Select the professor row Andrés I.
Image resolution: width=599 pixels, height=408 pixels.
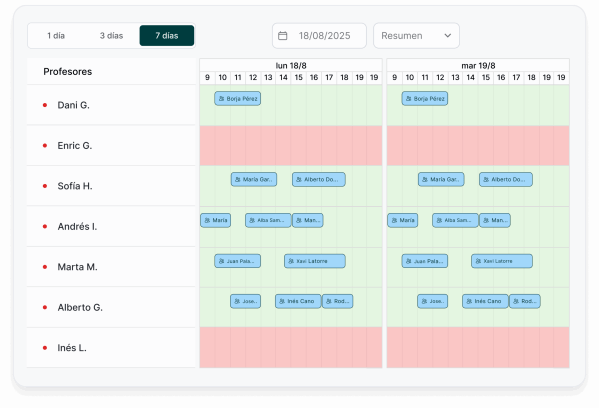click(111, 227)
